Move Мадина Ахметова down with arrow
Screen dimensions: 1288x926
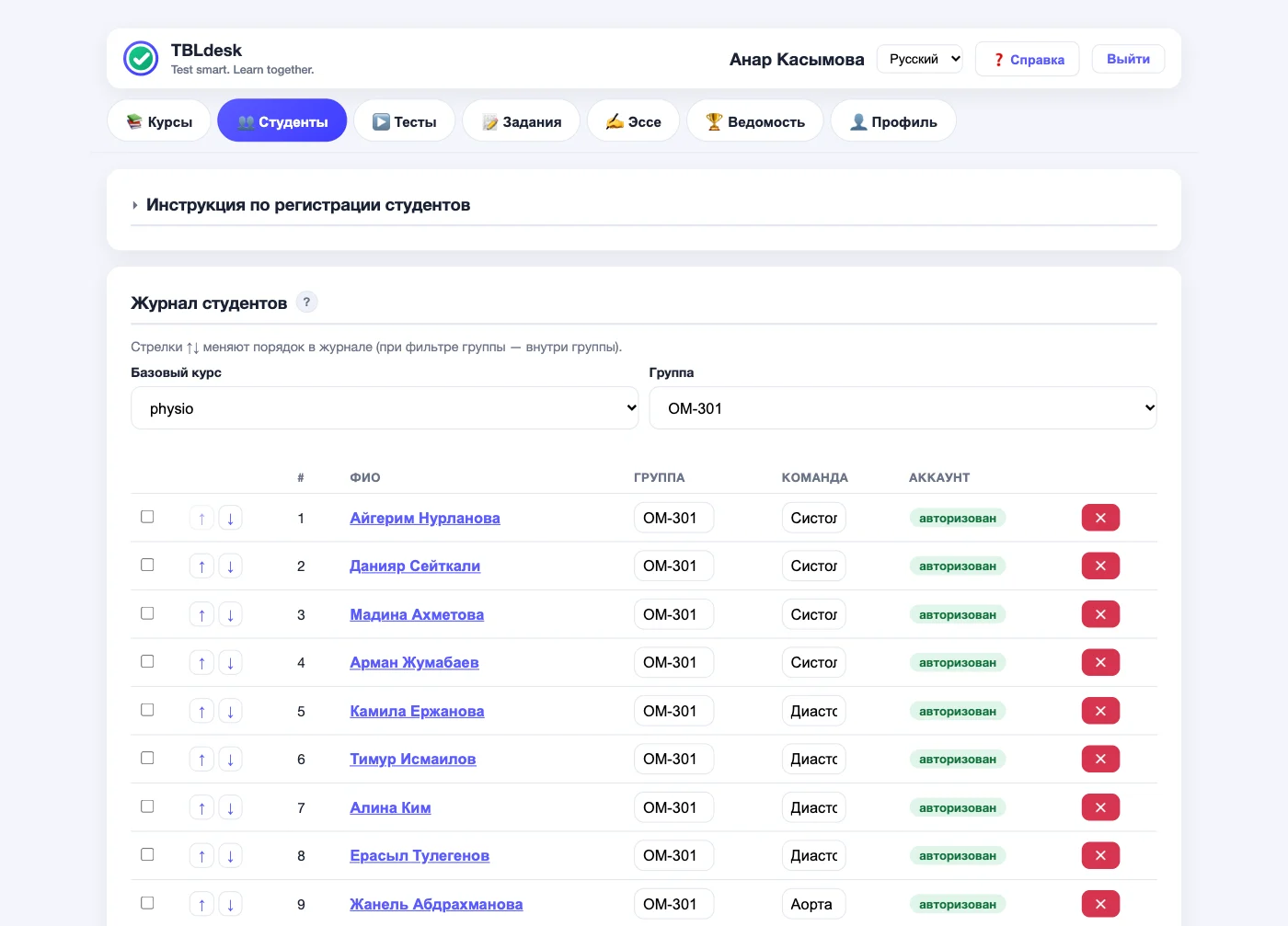tap(230, 614)
